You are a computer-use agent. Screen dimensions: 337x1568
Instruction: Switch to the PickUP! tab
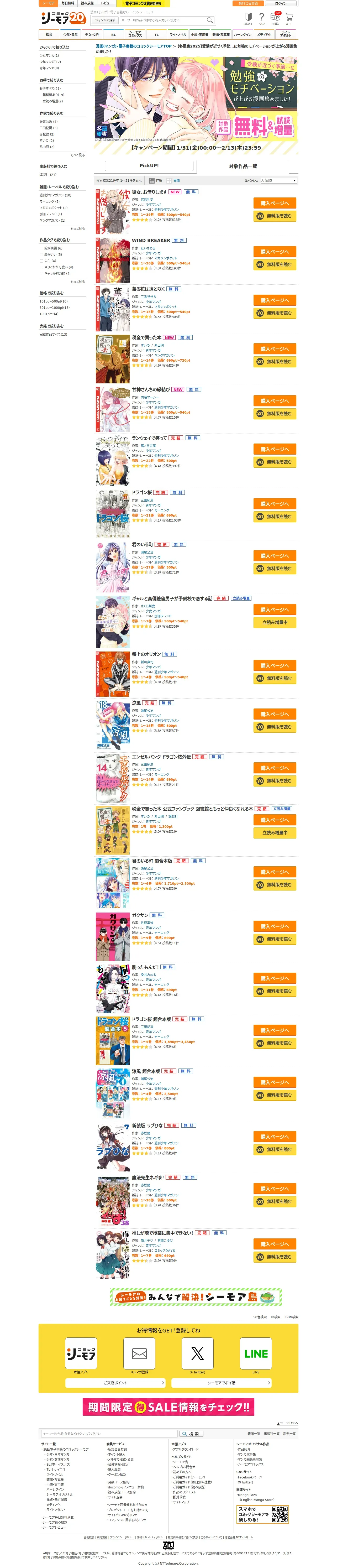(149, 165)
